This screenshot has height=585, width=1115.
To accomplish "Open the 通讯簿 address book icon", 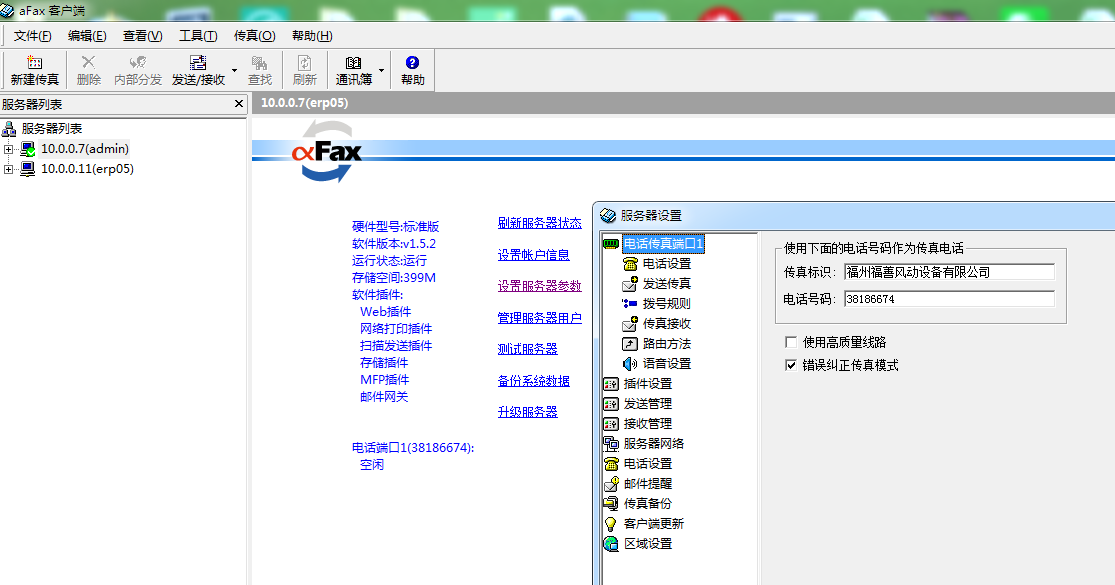I will [353, 63].
